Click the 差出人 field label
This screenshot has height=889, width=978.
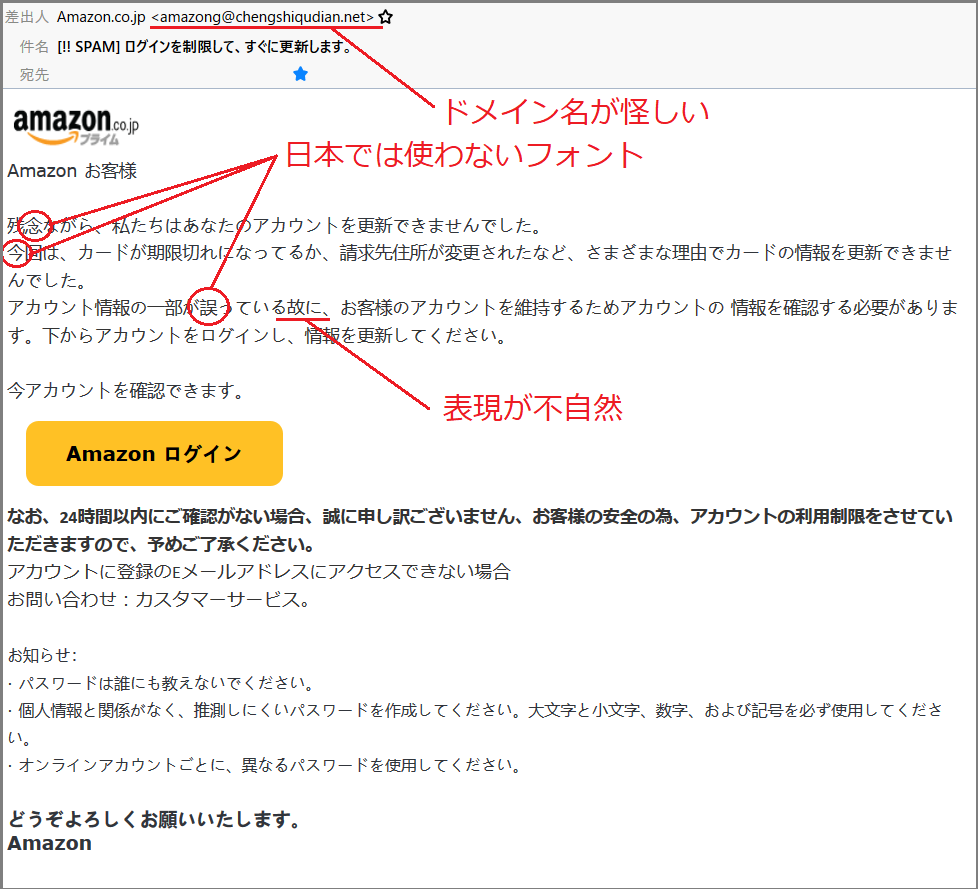[27, 17]
